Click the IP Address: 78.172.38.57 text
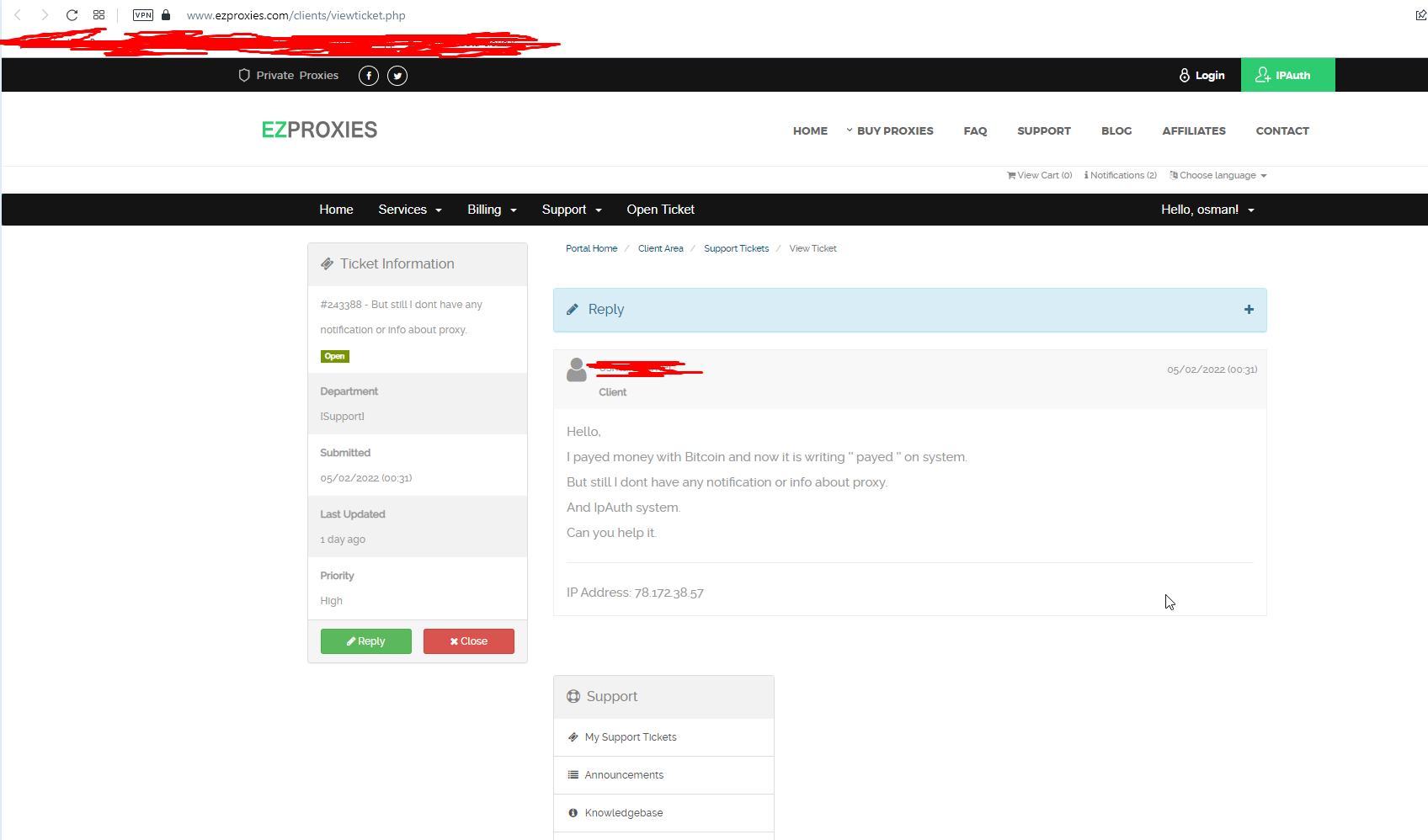 [x=635, y=593]
